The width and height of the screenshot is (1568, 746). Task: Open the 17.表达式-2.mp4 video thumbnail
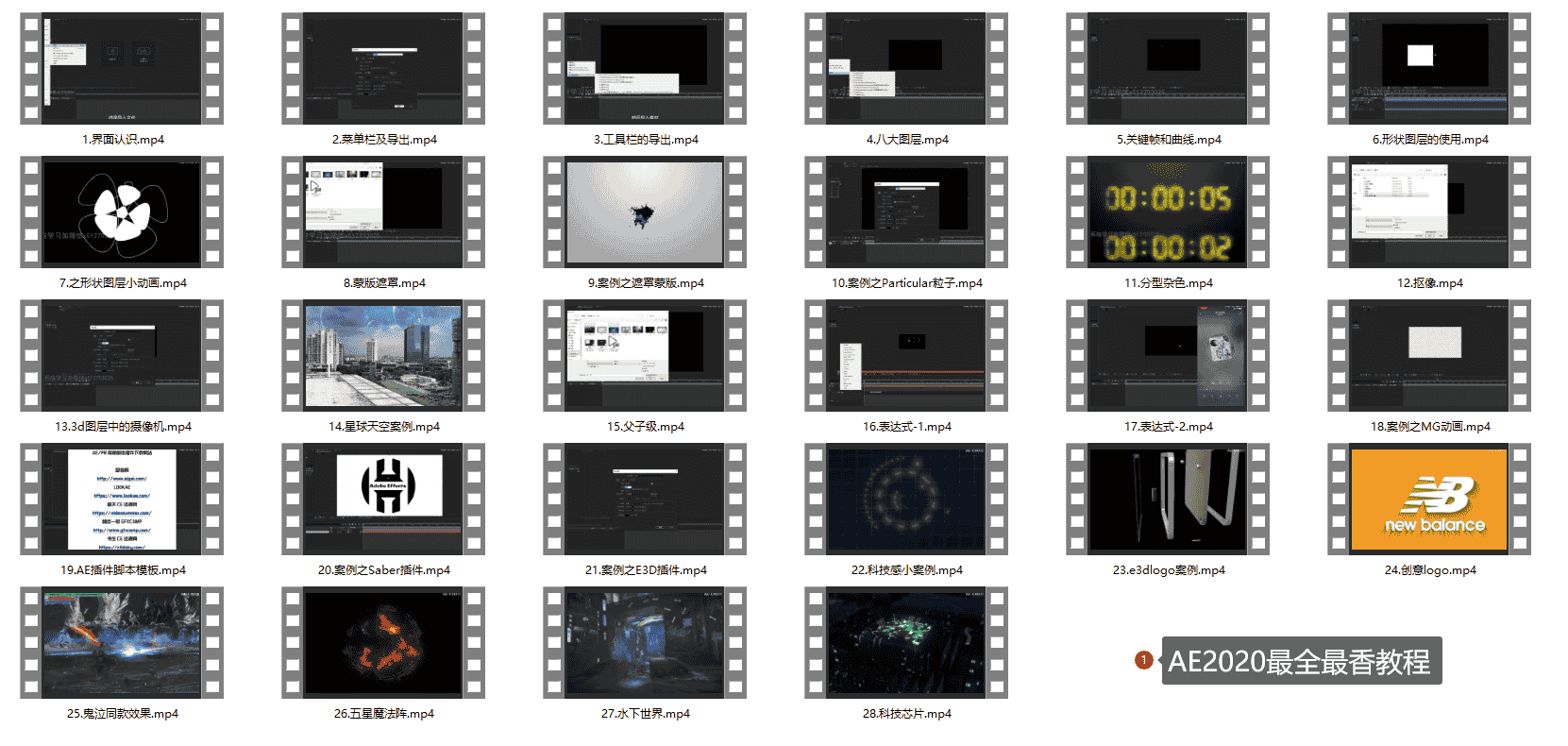[x=1168, y=355]
